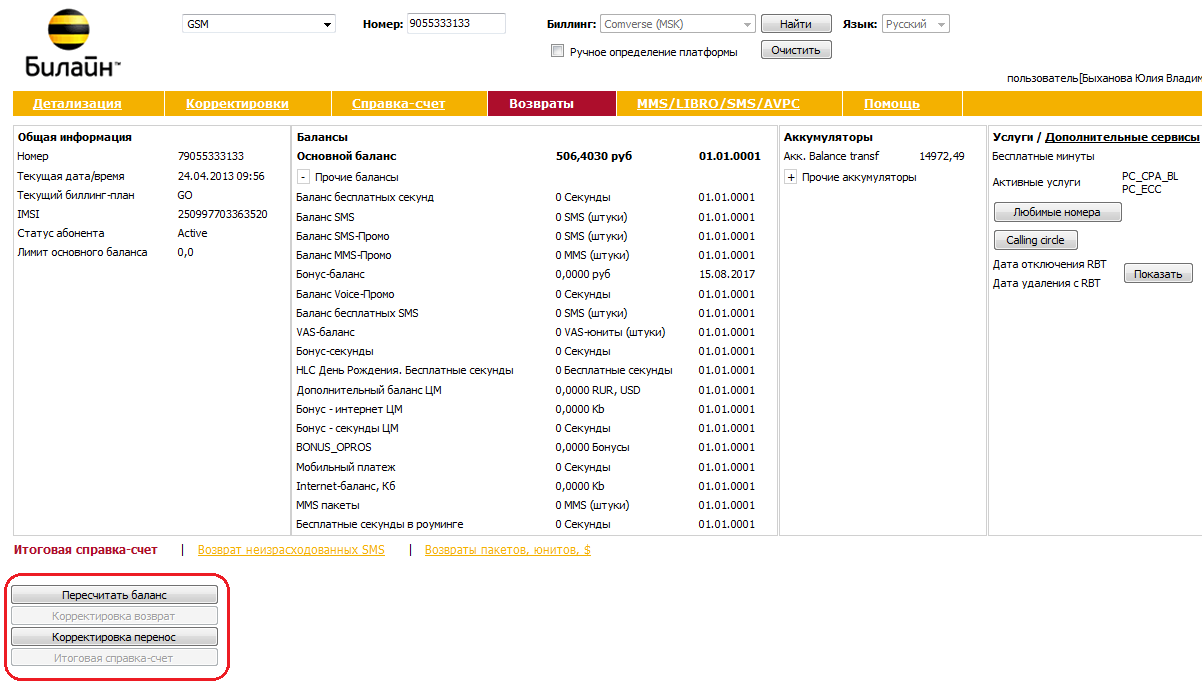The height and width of the screenshot is (688, 1202).
Task: Click Дополнительный баланс ЦМ value 0,0000 RUR, USD
Action: [598, 390]
